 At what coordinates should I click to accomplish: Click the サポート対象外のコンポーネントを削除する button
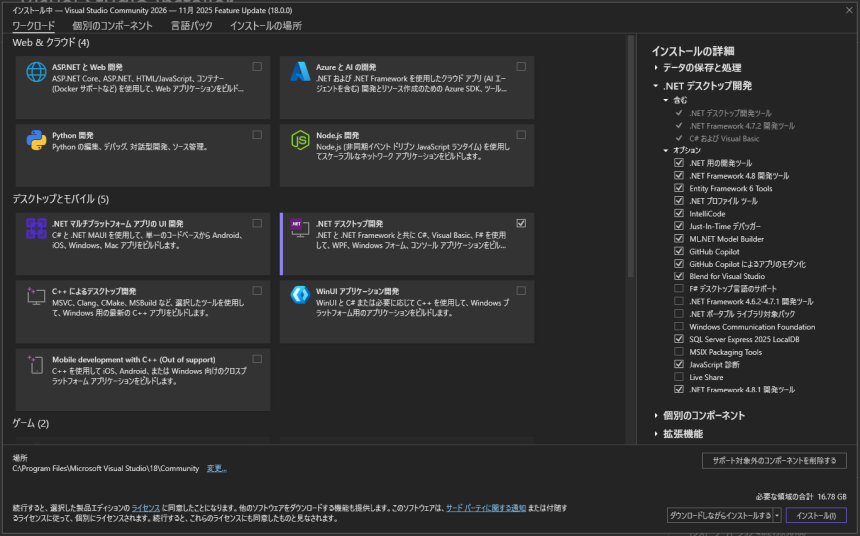[774, 461]
